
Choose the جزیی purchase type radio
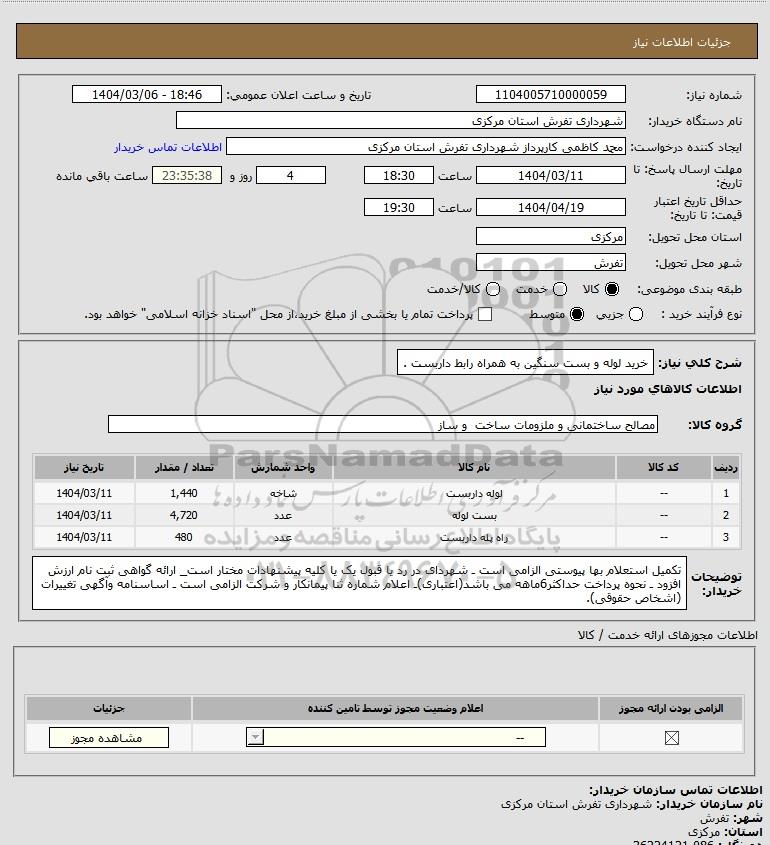point(636,314)
